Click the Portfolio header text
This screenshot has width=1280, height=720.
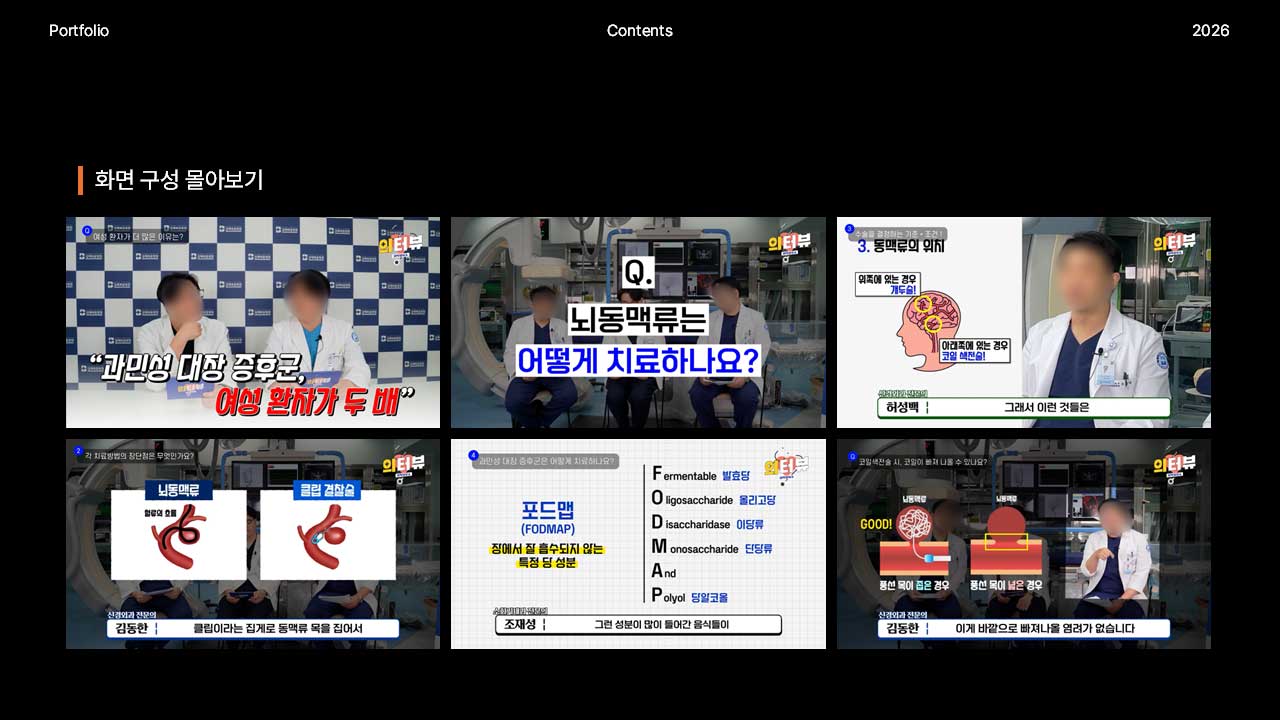click(x=79, y=31)
